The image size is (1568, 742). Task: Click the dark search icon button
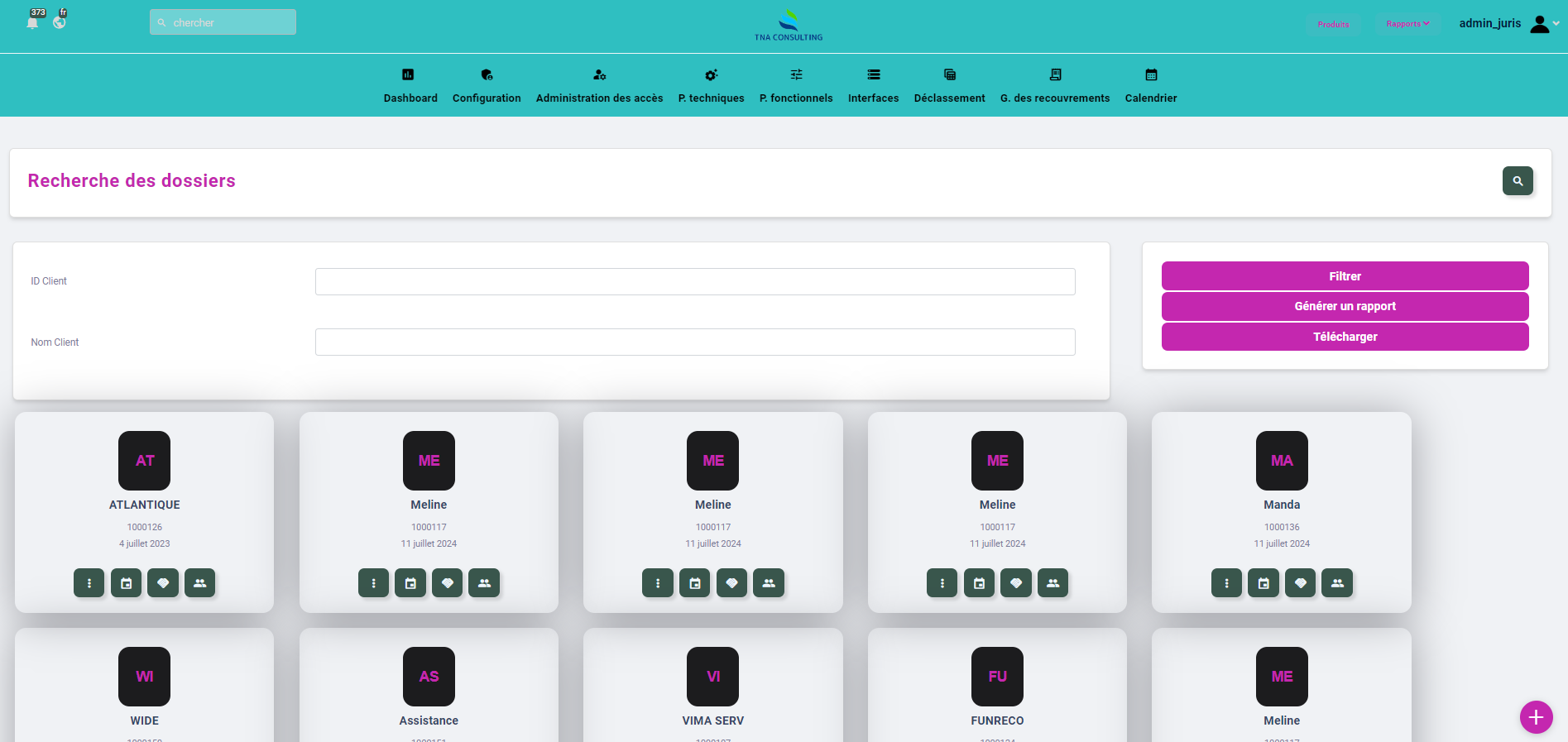[x=1517, y=180]
